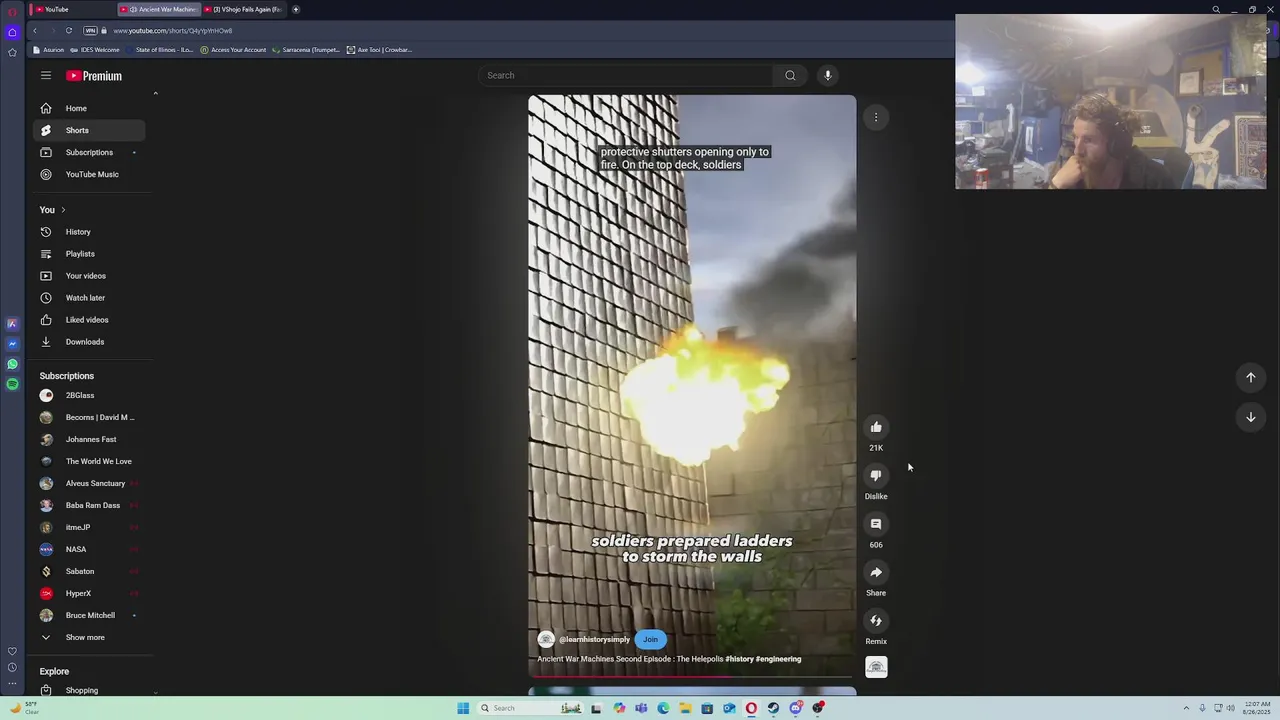The height and width of the screenshot is (720, 1280).
Task: Open Home in the sidebar
Action: (89, 108)
